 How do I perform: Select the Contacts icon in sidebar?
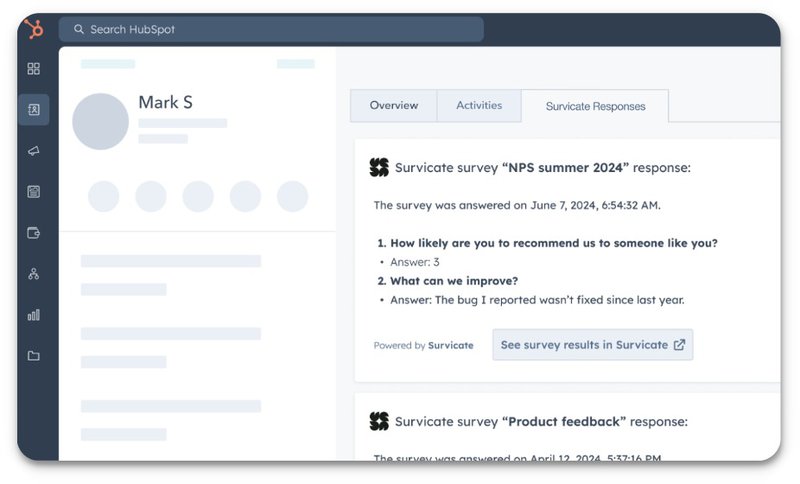(34, 109)
